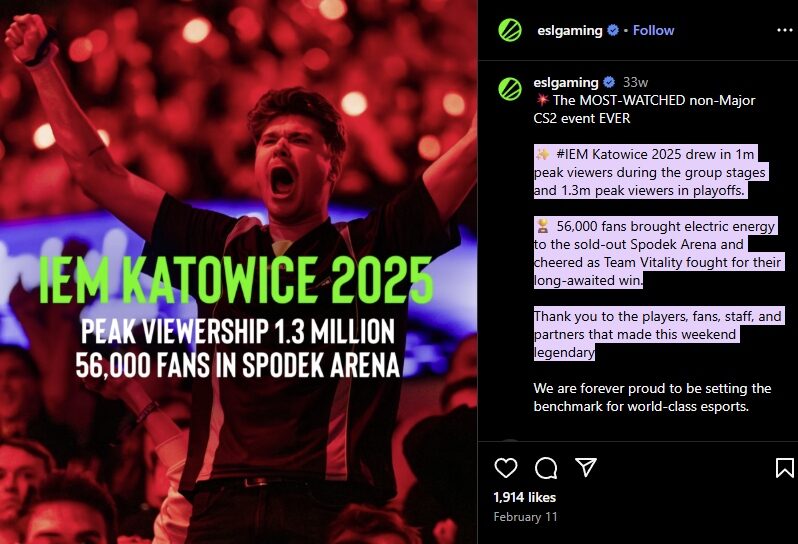Click the February 11 post date
Viewport: 798px width, 544px height.
[525, 517]
